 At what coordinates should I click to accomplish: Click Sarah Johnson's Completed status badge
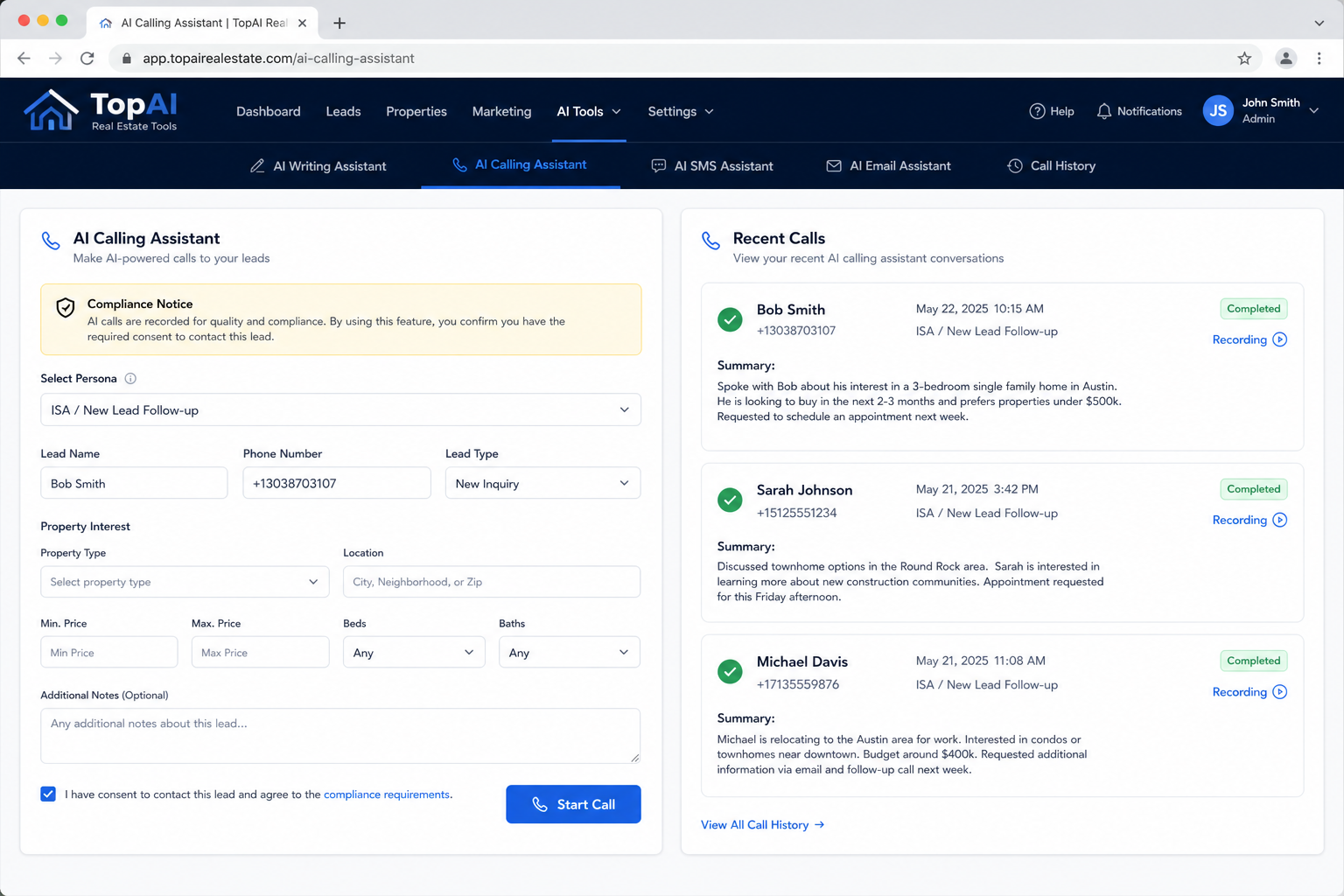tap(1253, 489)
